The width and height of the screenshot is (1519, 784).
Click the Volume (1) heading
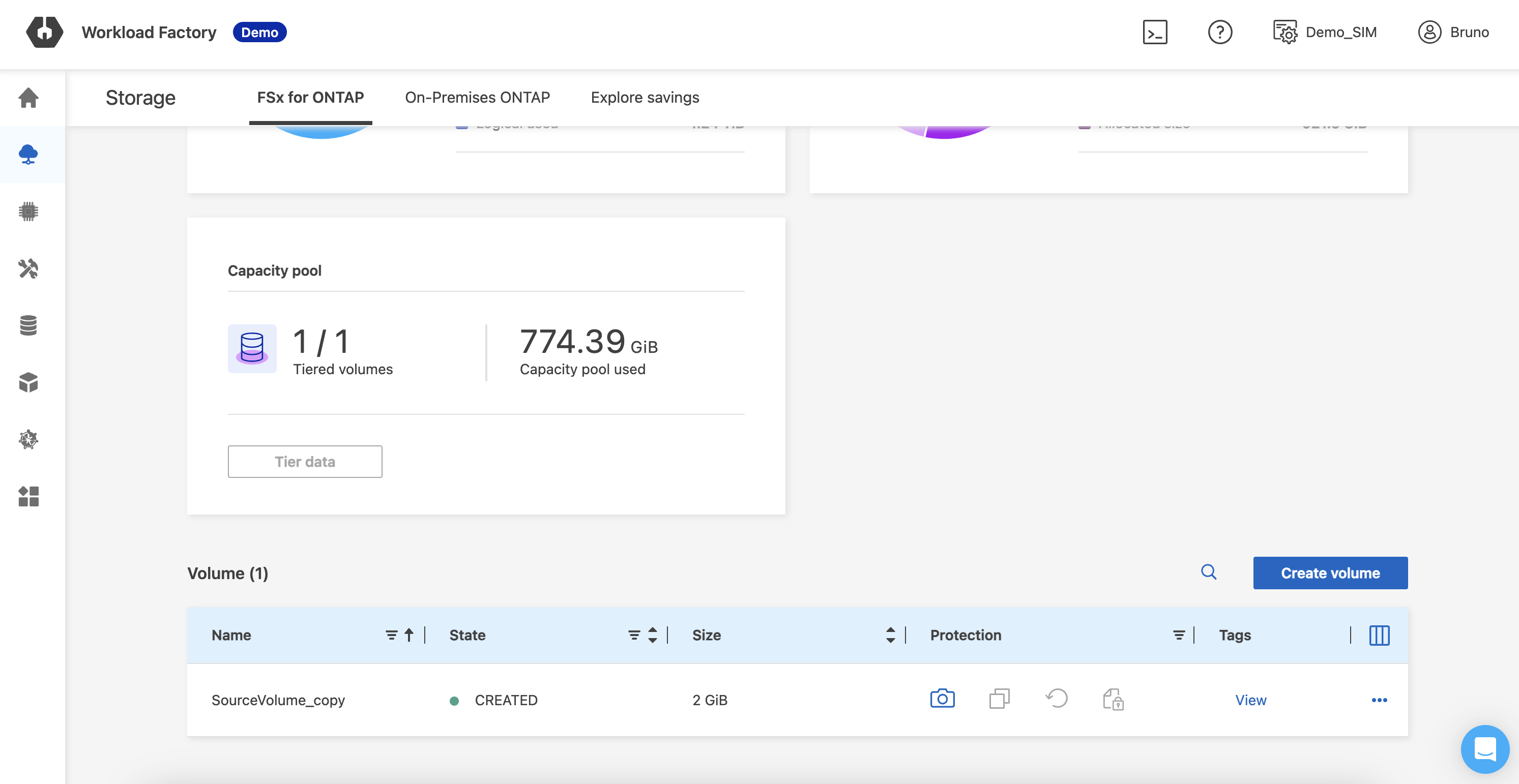[x=227, y=573]
